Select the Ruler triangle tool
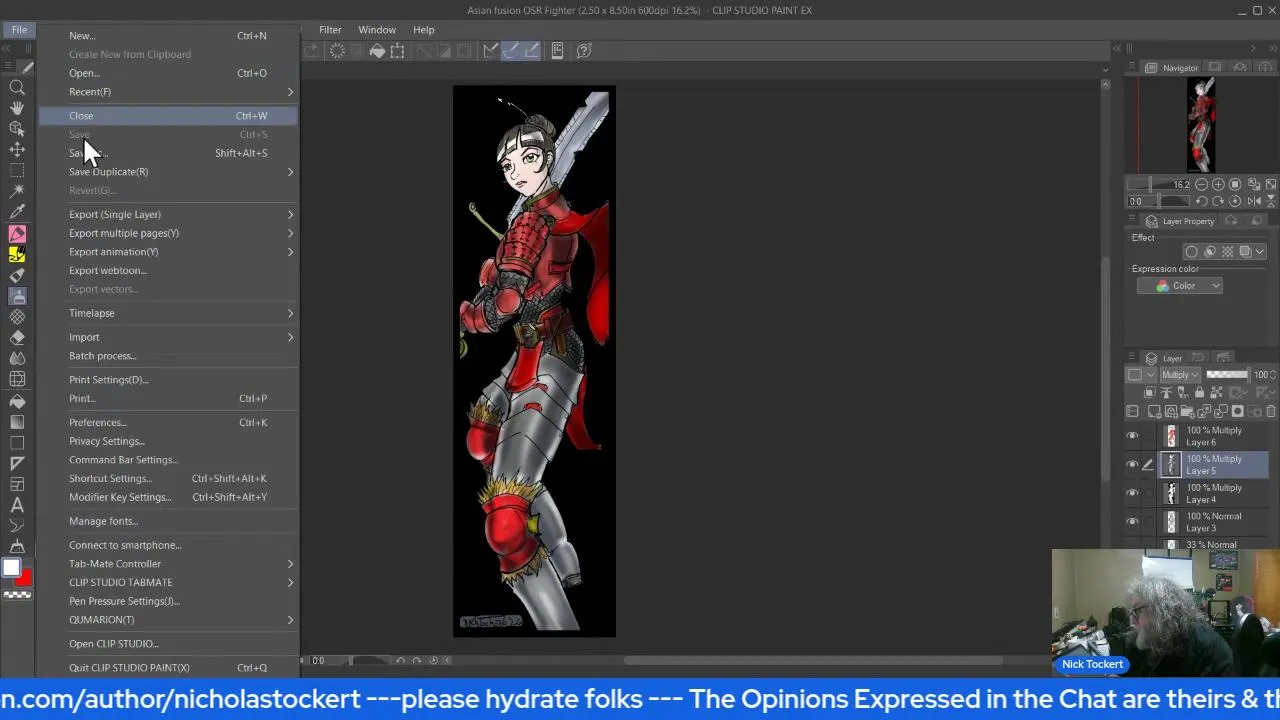1280x720 pixels. [x=17, y=463]
